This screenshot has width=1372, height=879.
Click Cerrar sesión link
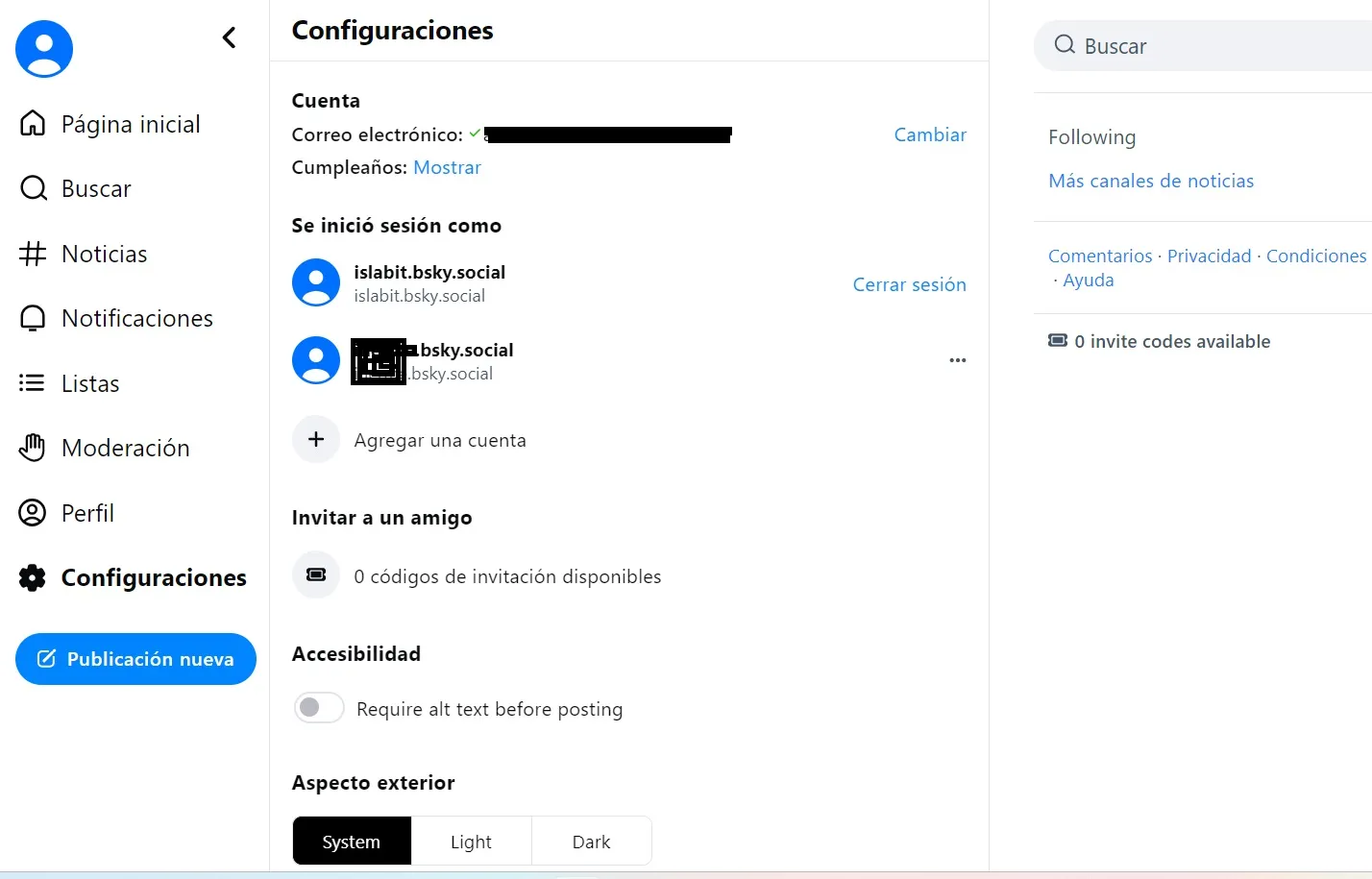(909, 284)
